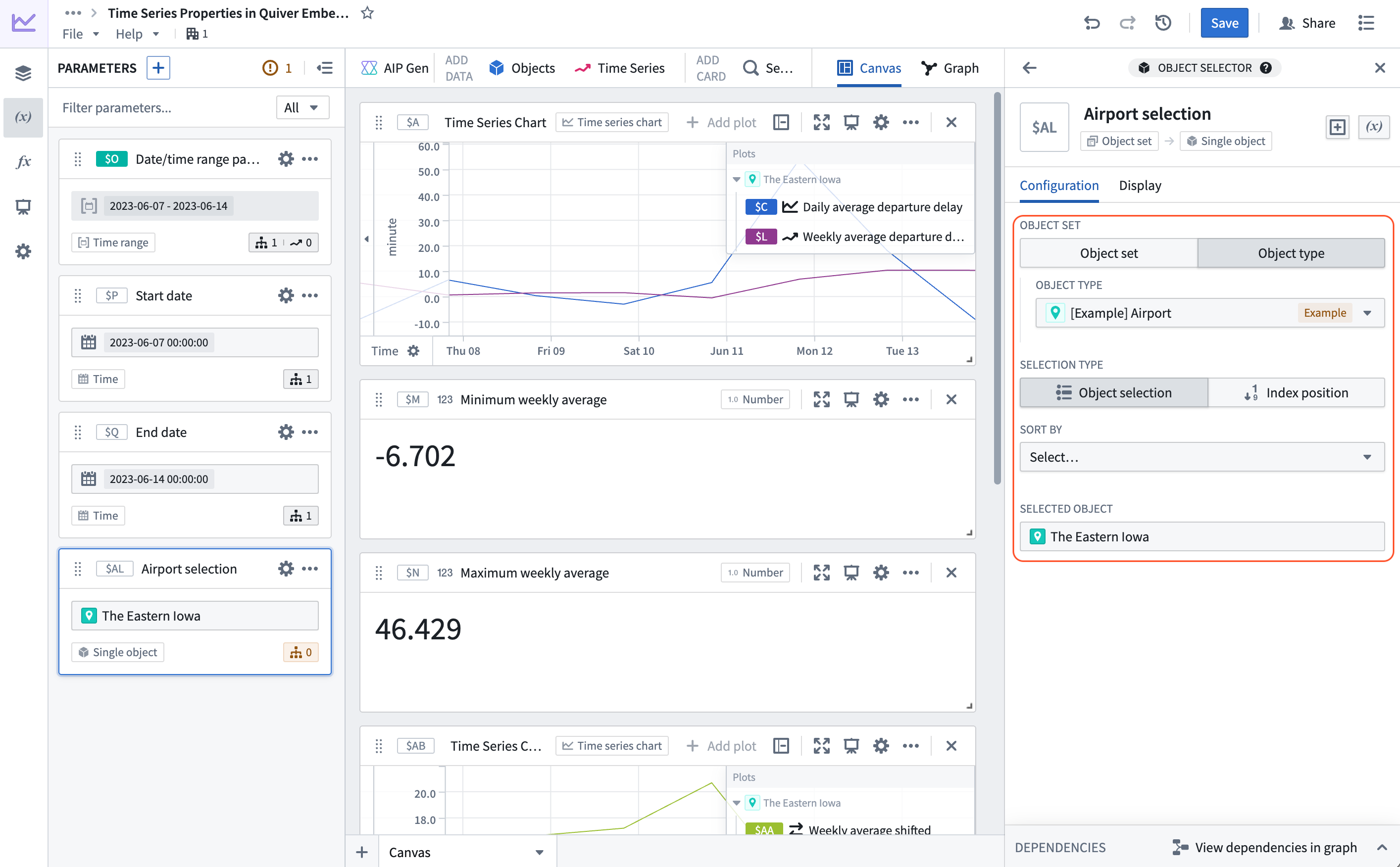Click the $C blue plot color badge
The width and height of the screenshot is (1400, 867).
tap(760, 206)
